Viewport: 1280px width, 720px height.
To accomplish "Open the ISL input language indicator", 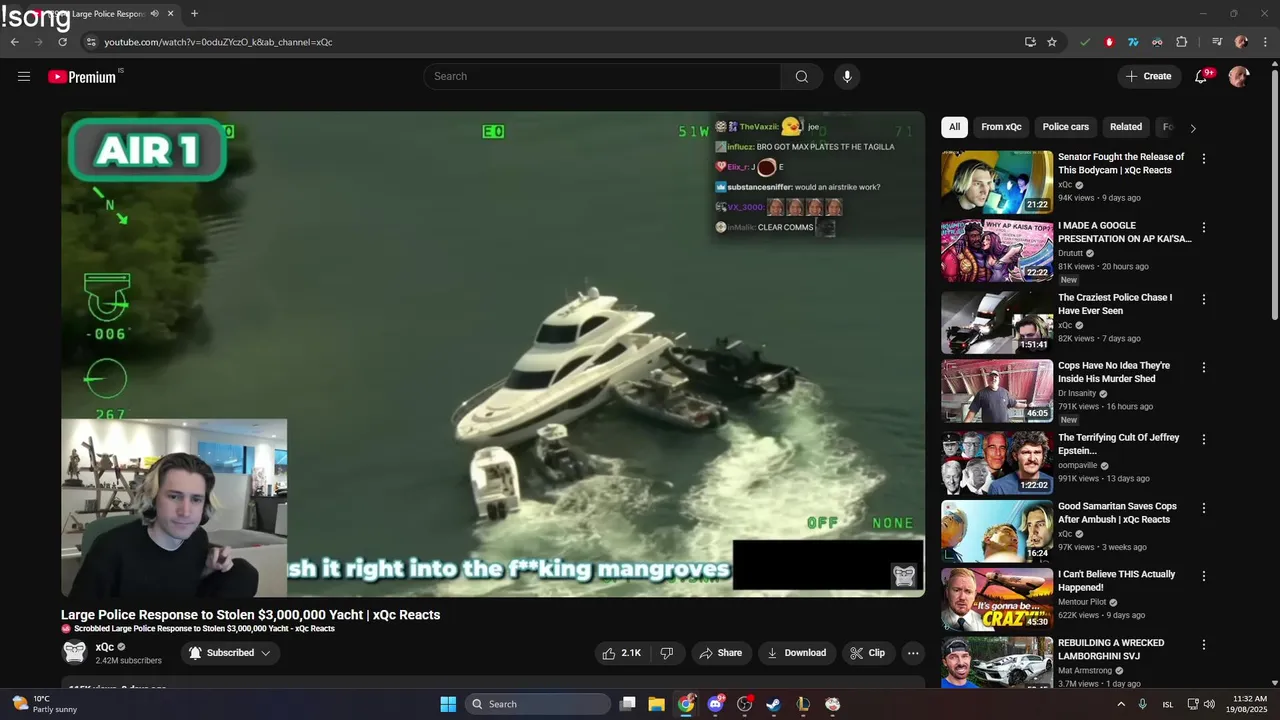I will tap(1168, 704).
